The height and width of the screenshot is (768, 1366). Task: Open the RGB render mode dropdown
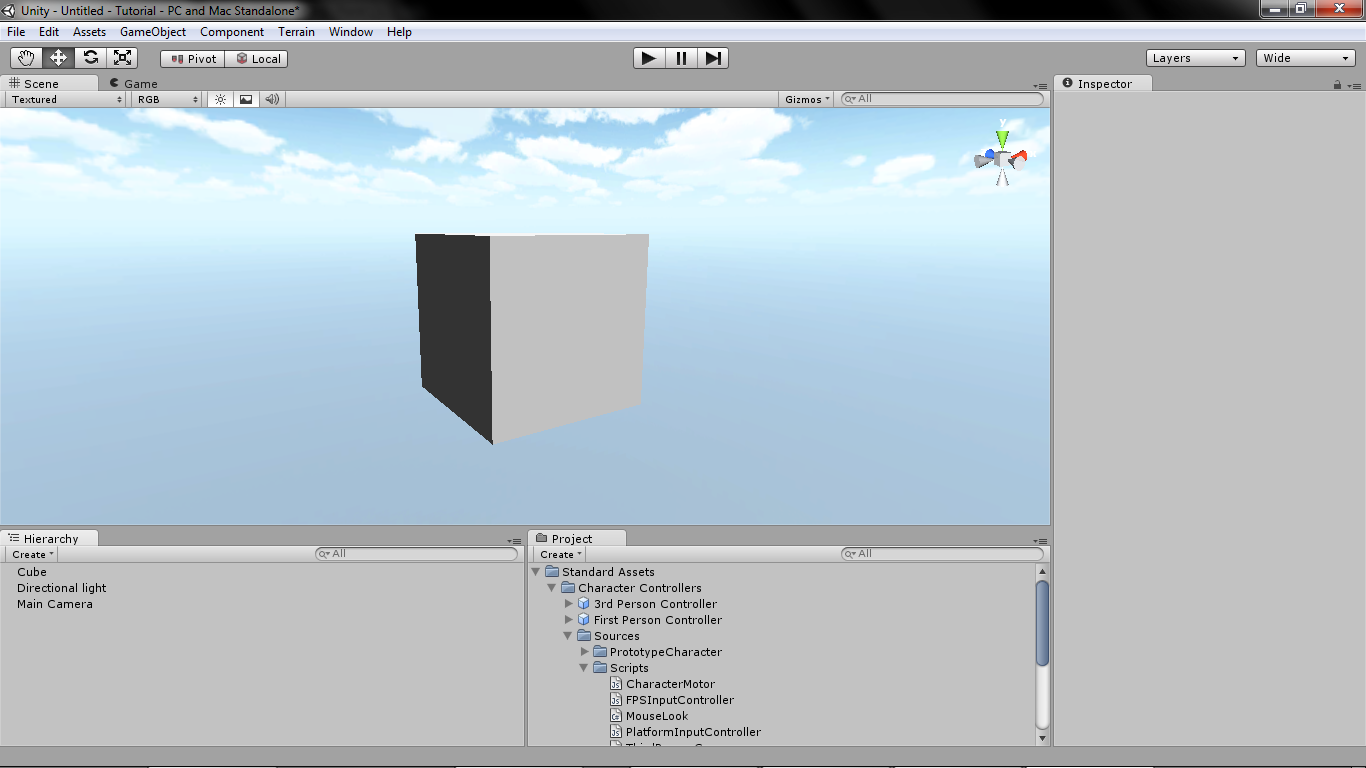tap(168, 99)
